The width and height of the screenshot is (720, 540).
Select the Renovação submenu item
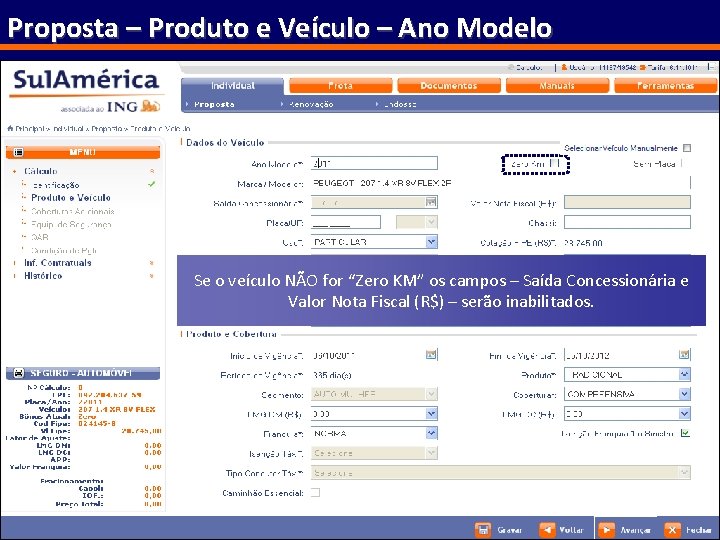311,104
